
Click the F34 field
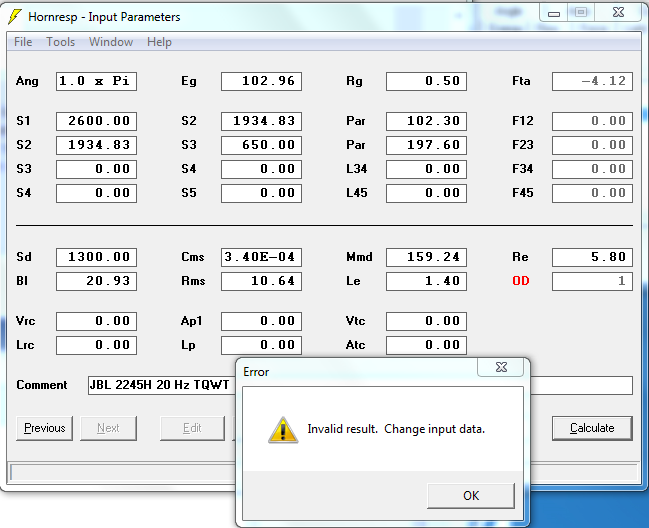[x=592, y=169]
